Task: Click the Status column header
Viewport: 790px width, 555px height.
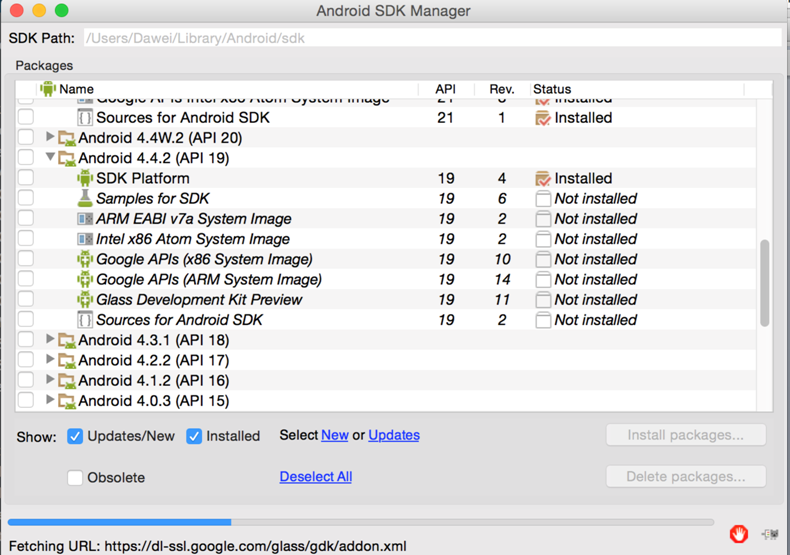Action: click(637, 89)
